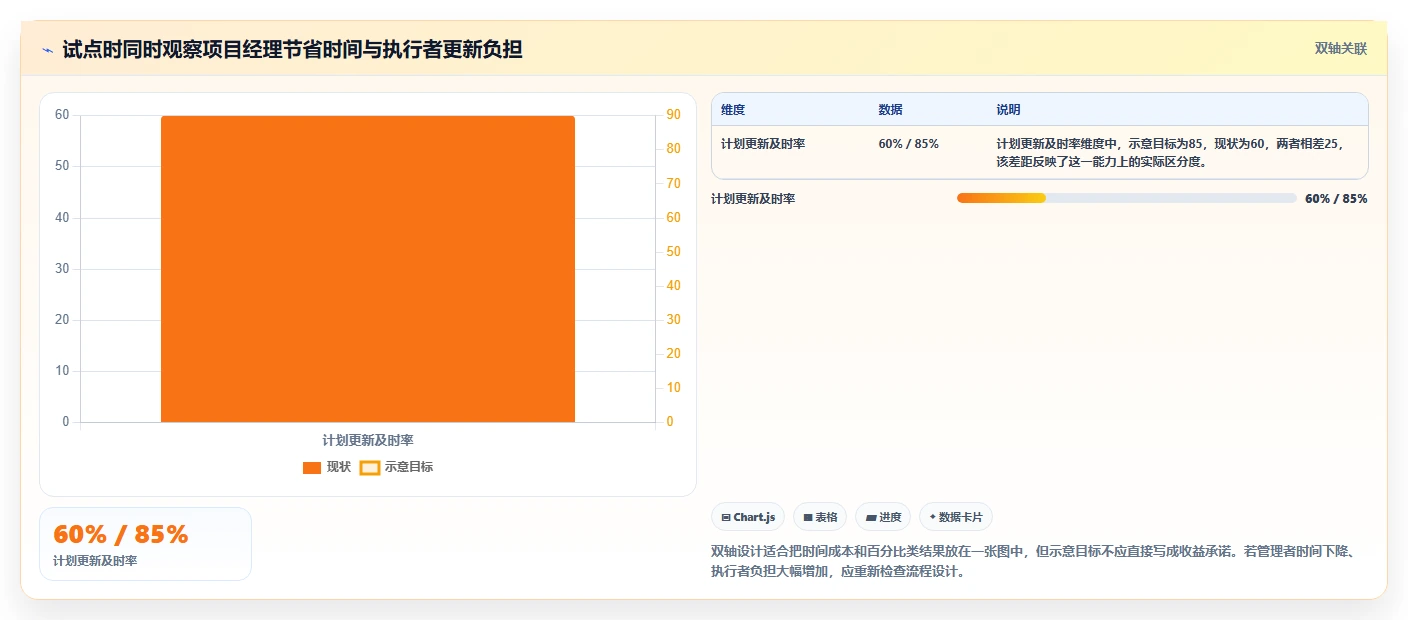Click right axis value 90
This screenshot has height=620, width=1408.
pyautogui.click(x=673, y=115)
